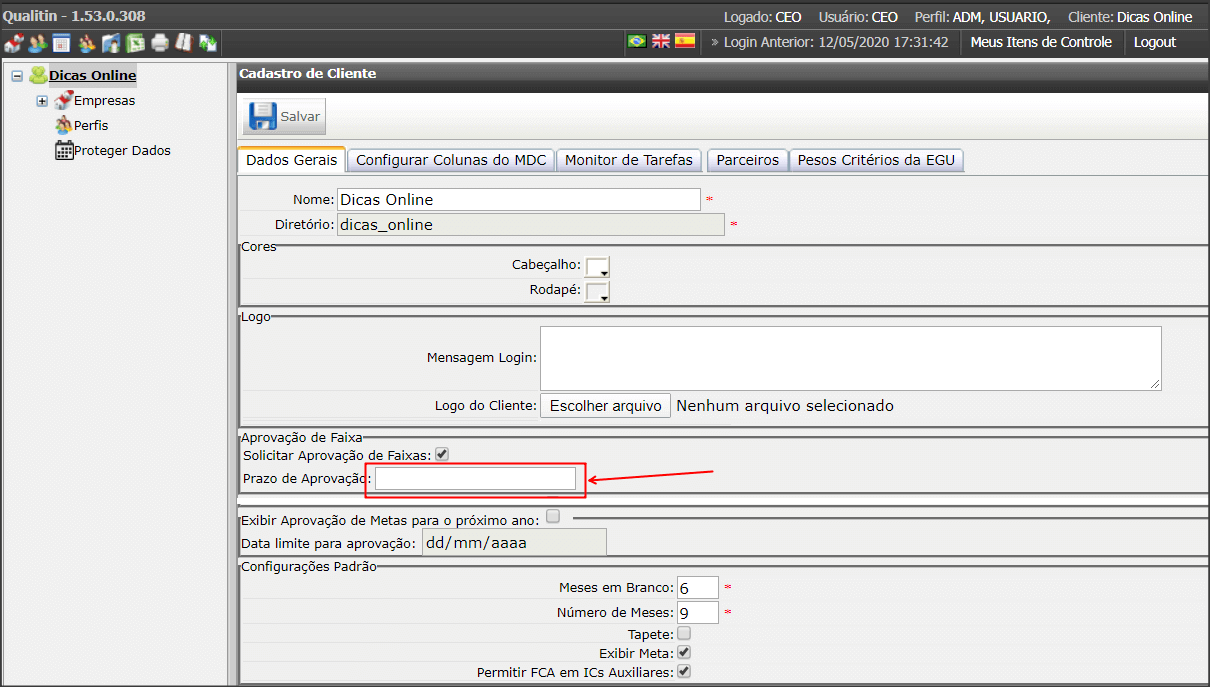
Task: Click the Empresas tree icon
Action: pyautogui.click(x=64, y=100)
